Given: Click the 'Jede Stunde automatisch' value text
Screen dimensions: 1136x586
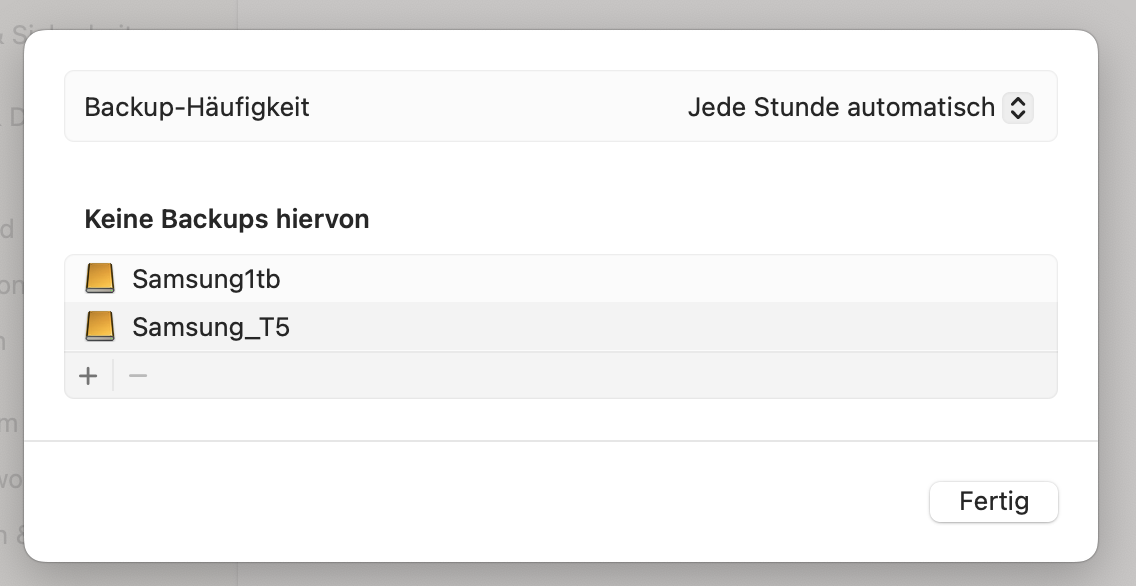Looking at the screenshot, I should pyautogui.click(x=840, y=107).
